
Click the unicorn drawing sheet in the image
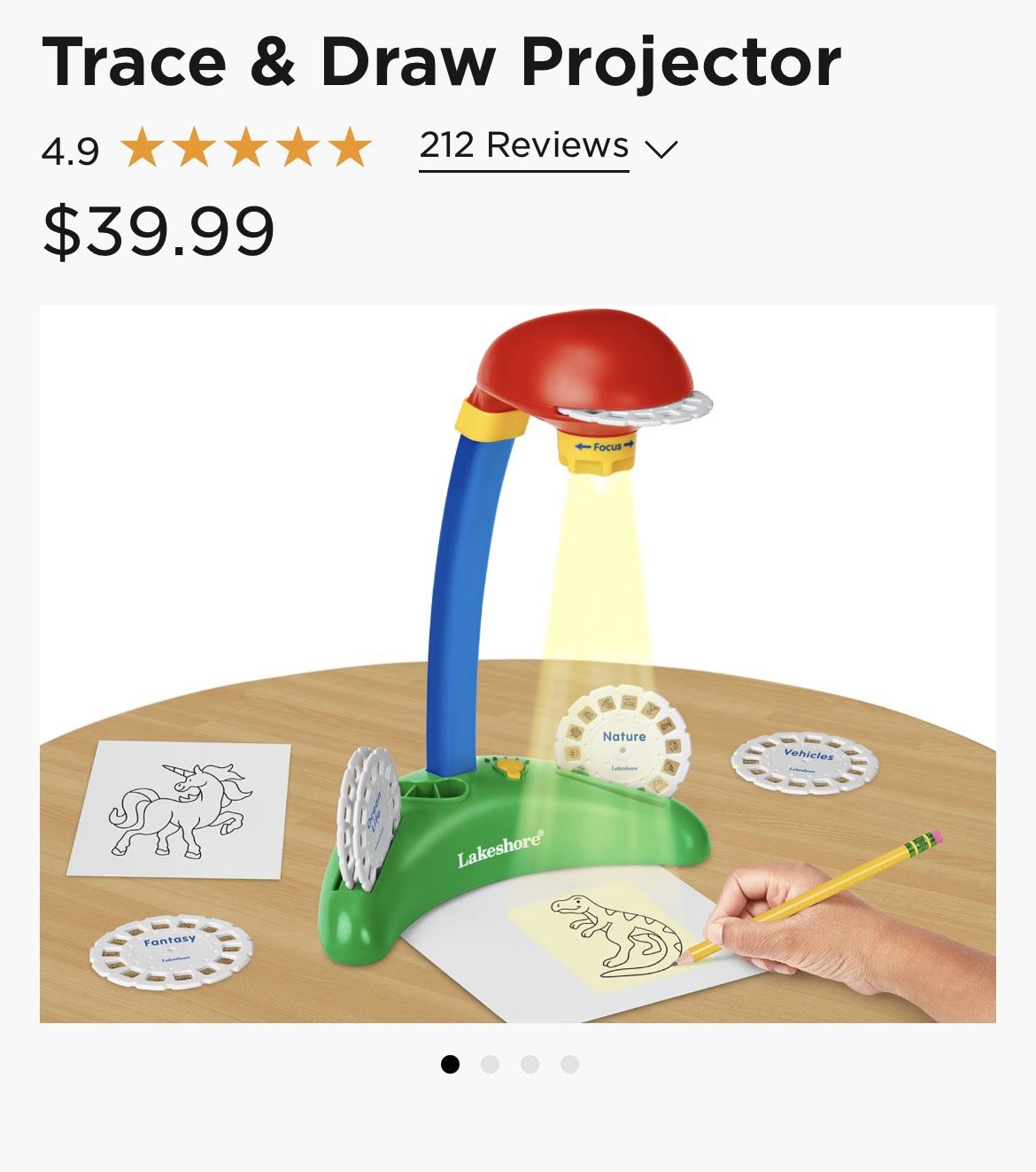coord(181,809)
